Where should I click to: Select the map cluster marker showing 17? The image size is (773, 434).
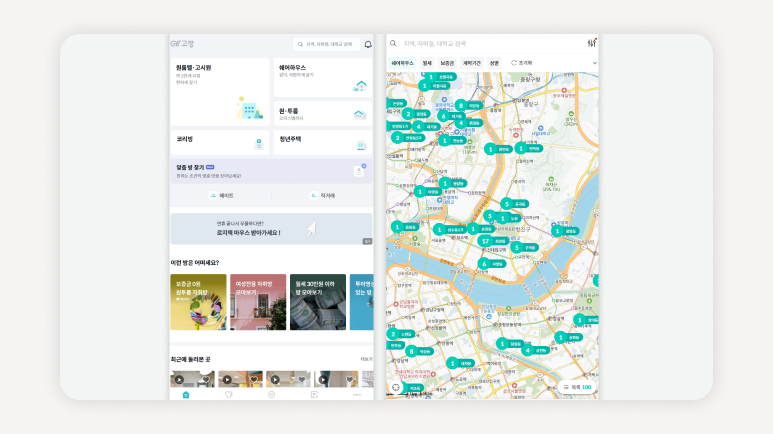pyautogui.click(x=492, y=241)
